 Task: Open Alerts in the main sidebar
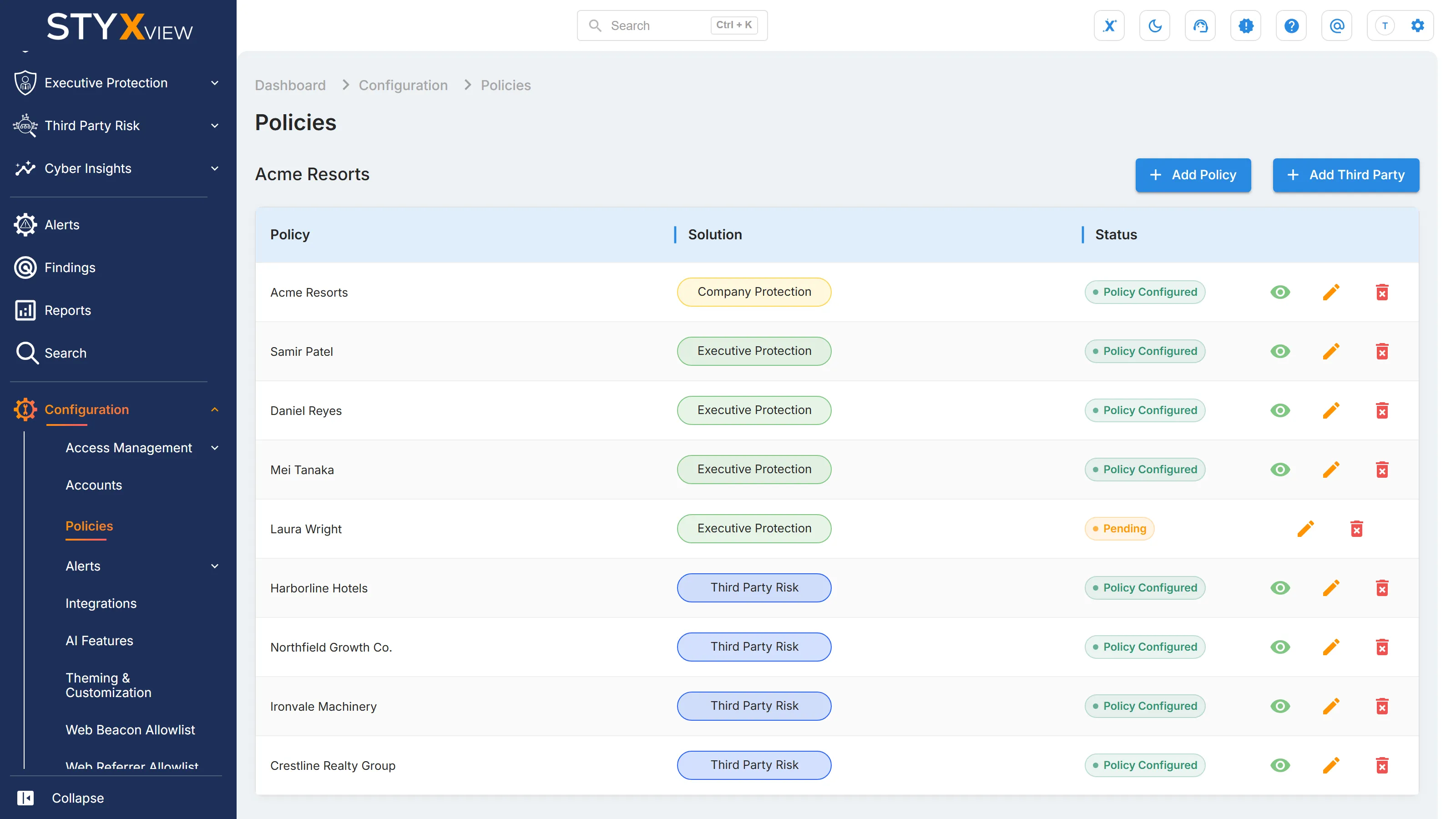(61, 225)
